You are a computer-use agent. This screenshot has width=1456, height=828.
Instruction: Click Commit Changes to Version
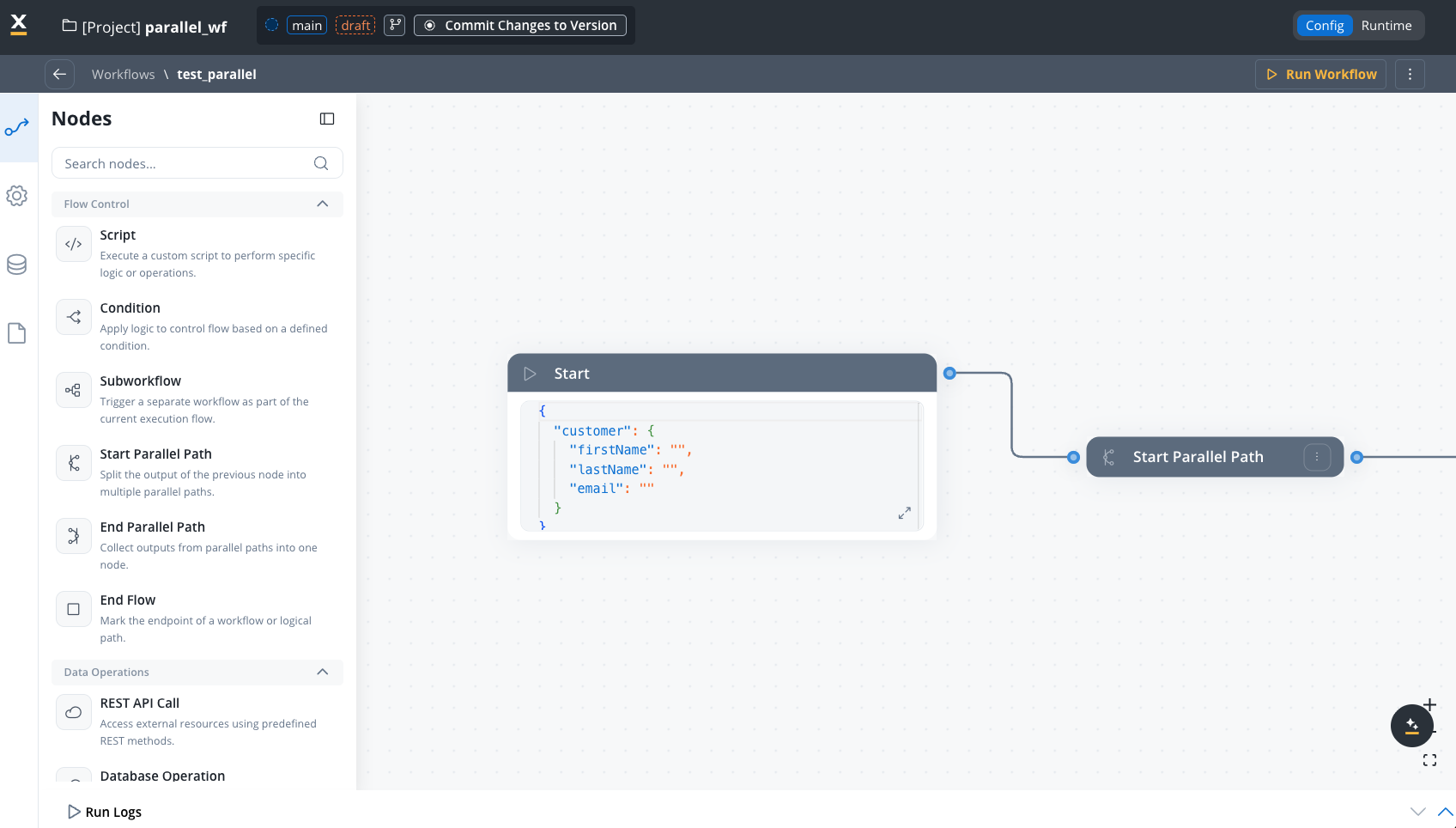click(520, 26)
